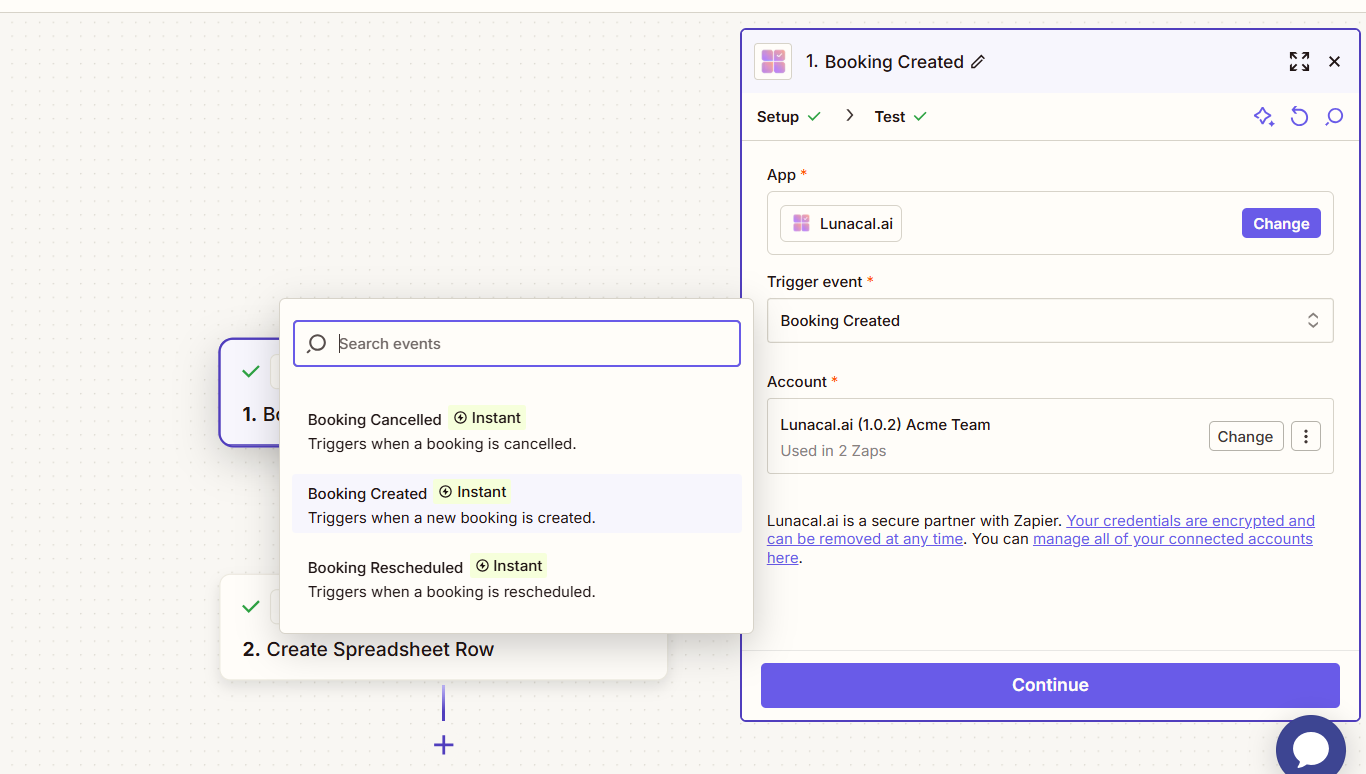1366x774 pixels.
Task: Click Instant badge beside Booking Created
Action: (473, 492)
